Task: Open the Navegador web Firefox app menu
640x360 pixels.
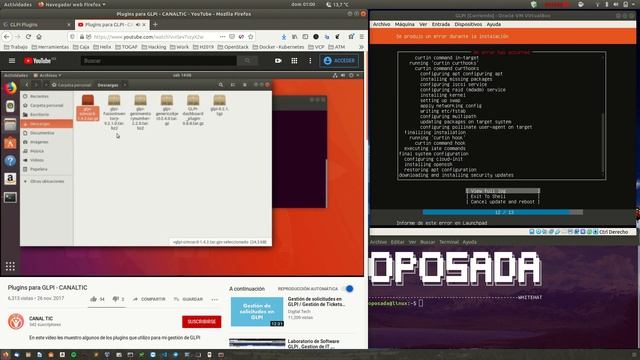Action: point(71,4)
